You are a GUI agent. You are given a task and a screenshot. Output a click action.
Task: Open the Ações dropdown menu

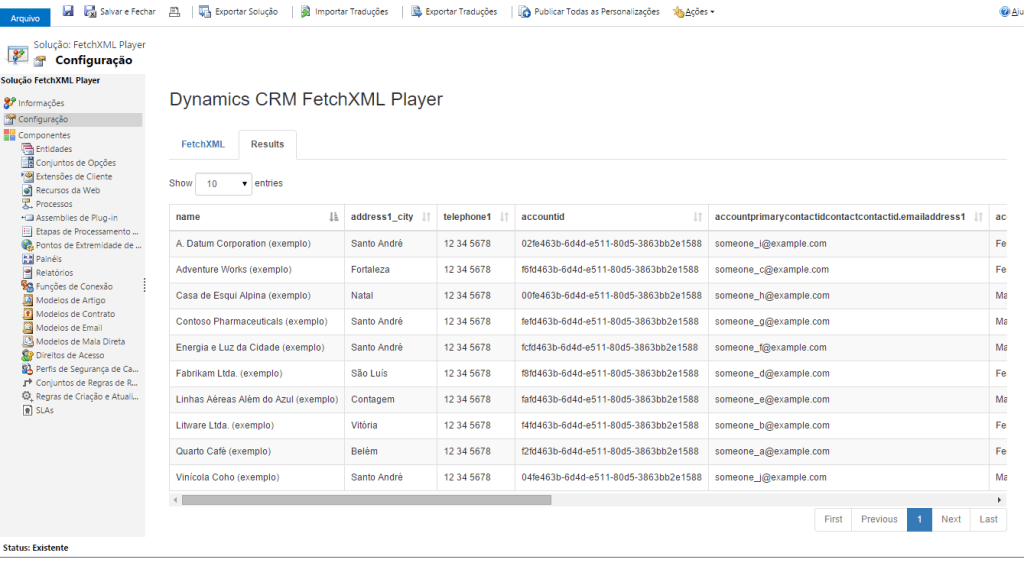(694, 12)
